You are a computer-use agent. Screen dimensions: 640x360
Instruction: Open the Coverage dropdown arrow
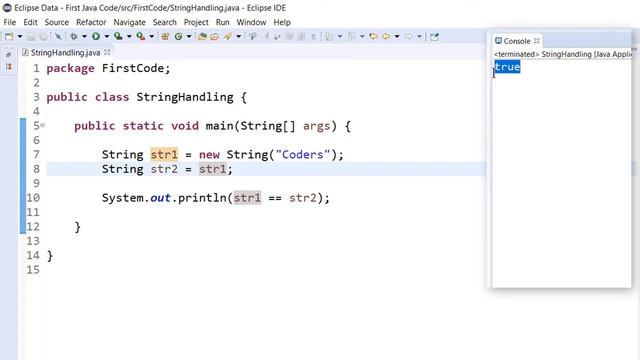(x=129, y=36)
